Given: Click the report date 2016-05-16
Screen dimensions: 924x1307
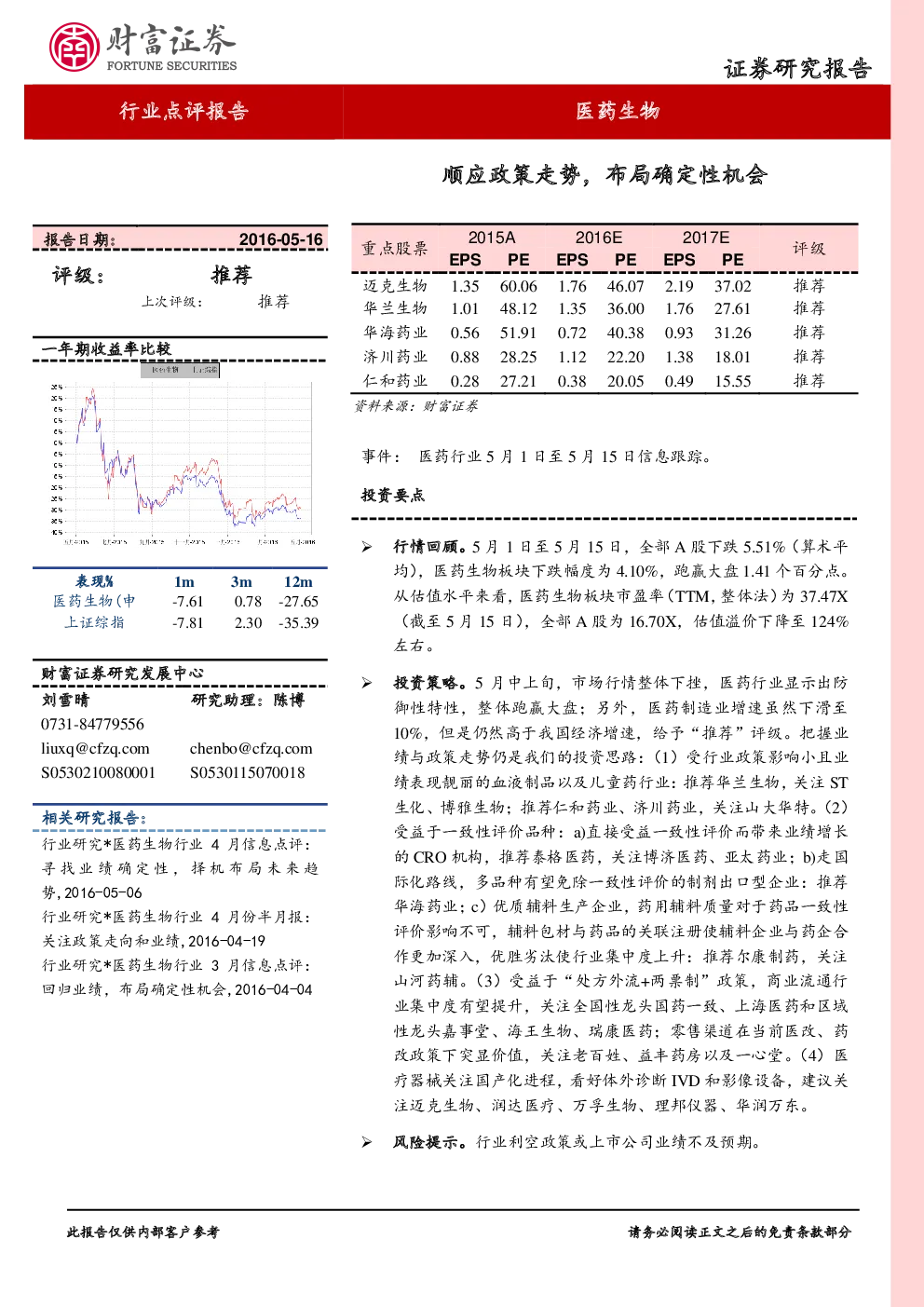Looking at the screenshot, I should pyautogui.click(x=280, y=239).
